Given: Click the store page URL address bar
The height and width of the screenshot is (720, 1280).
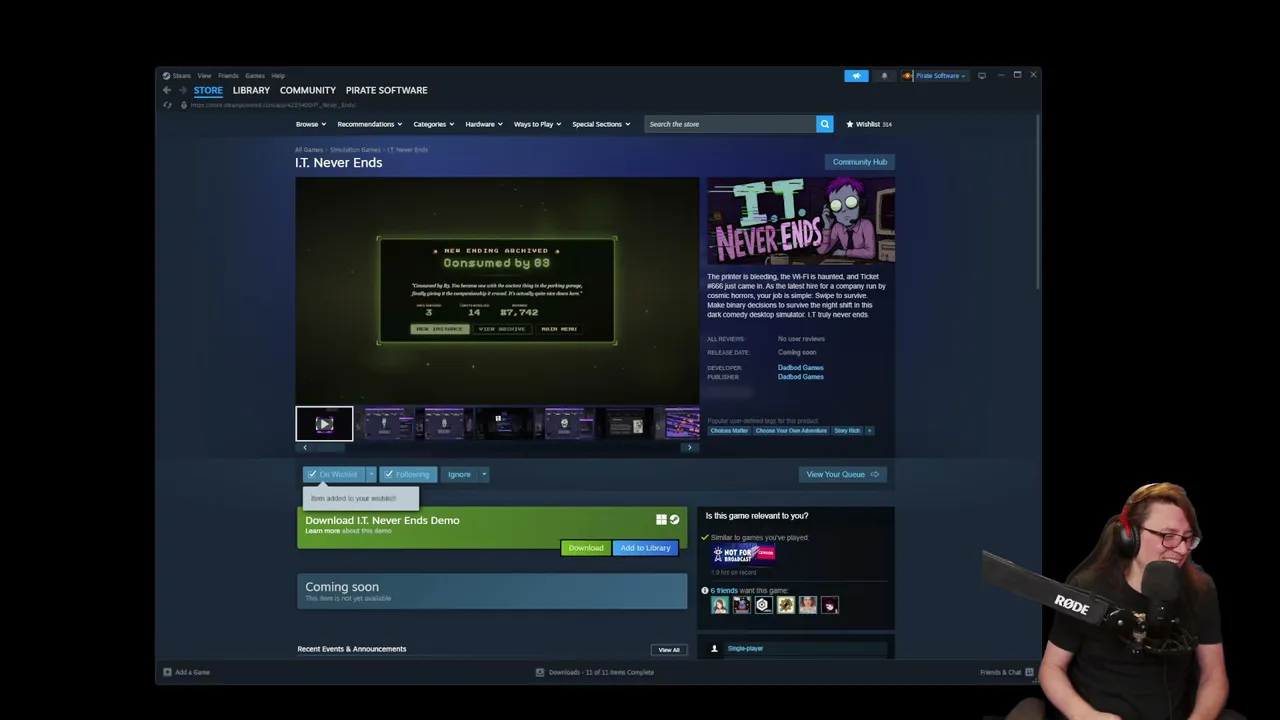Looking at the screenshot, I should pyautogui.click(x=273, y=105).
